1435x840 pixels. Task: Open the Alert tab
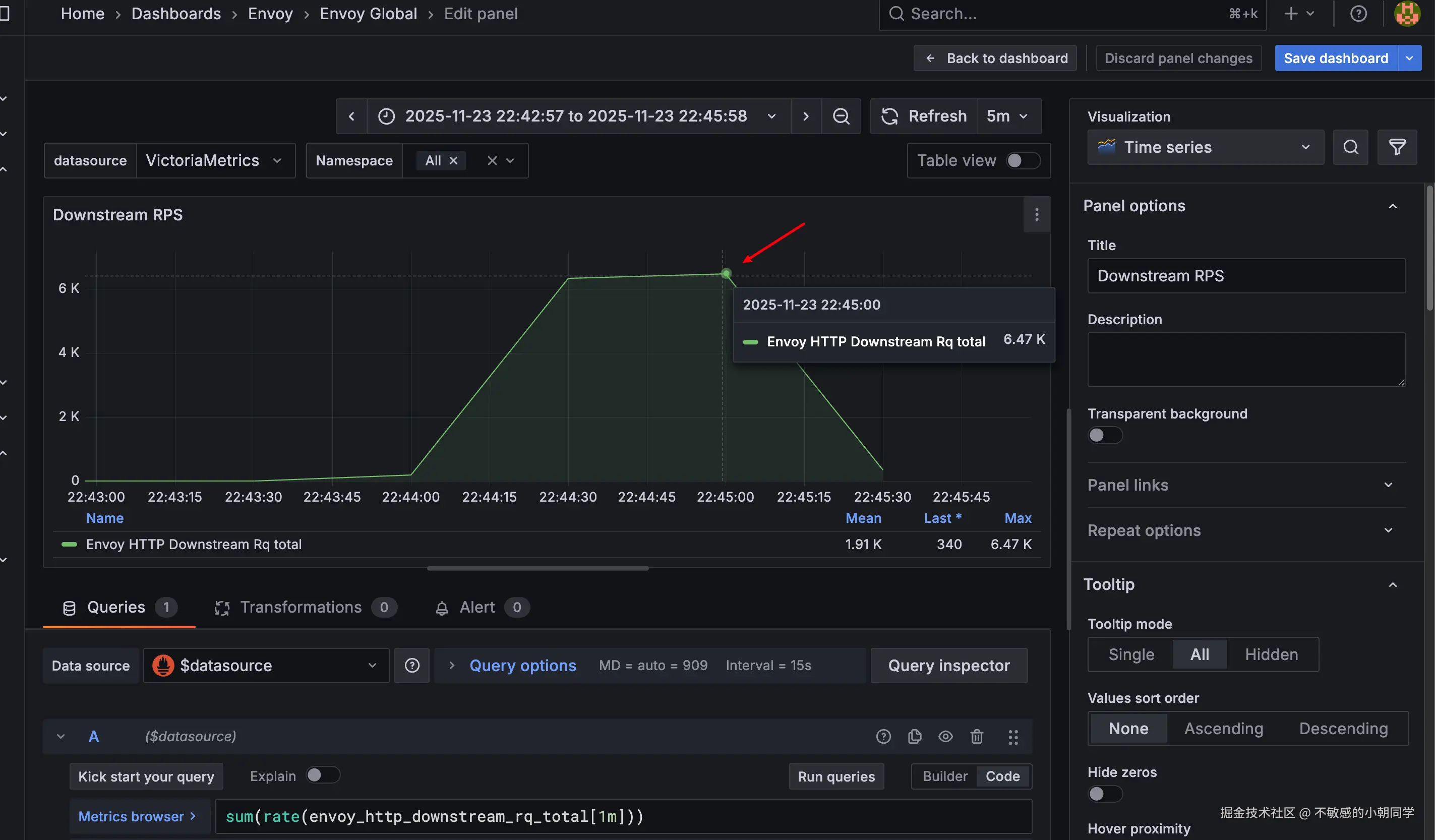pos(477,607)
